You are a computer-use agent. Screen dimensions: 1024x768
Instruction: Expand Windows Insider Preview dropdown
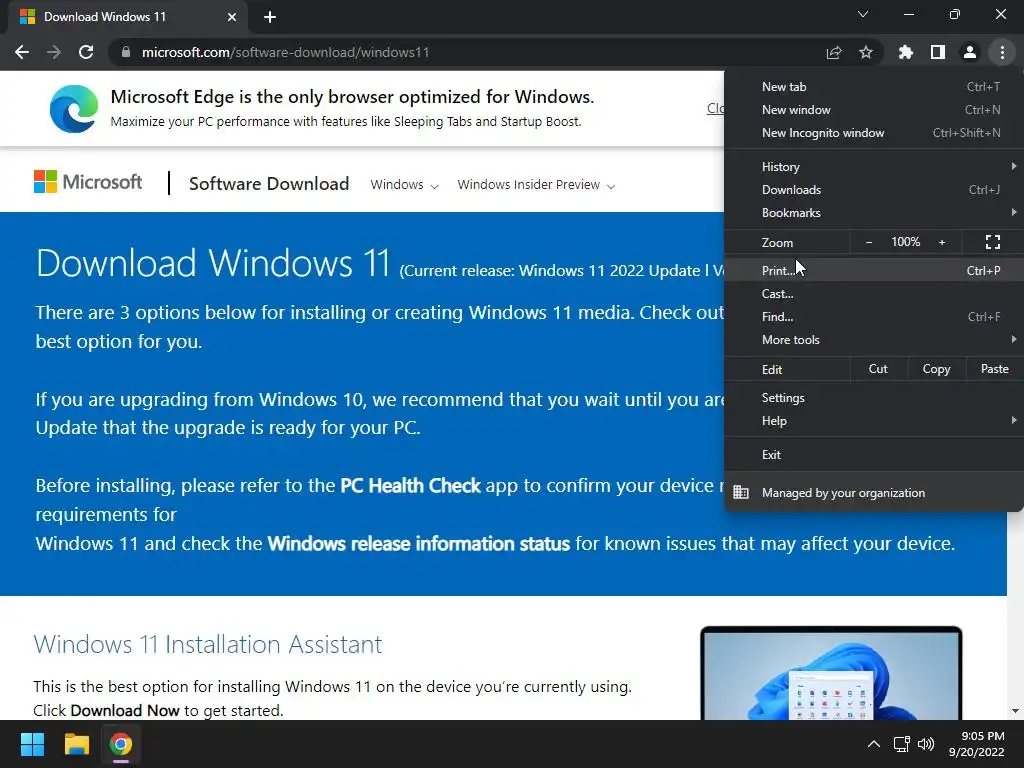click(x=536, y=185)
